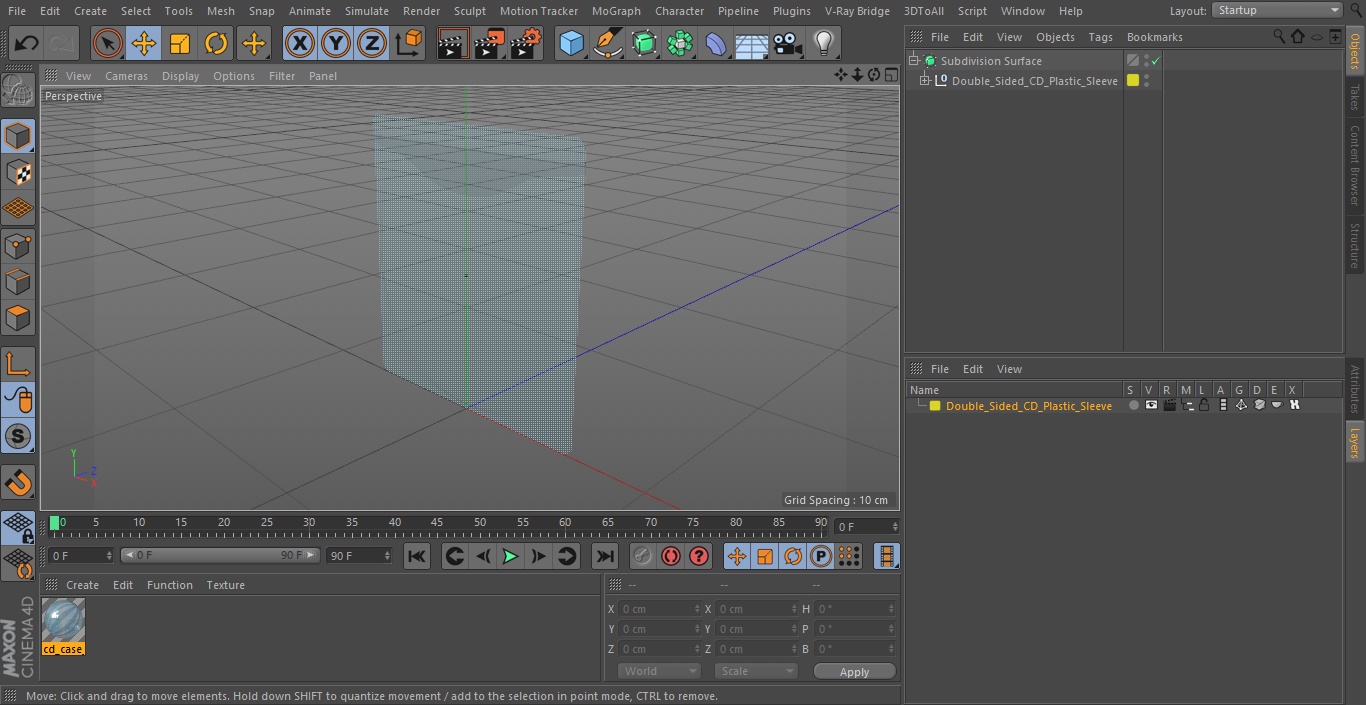The image size is (1366, 705).
Task: Click the X position input field
Action: tap(659, 609)
